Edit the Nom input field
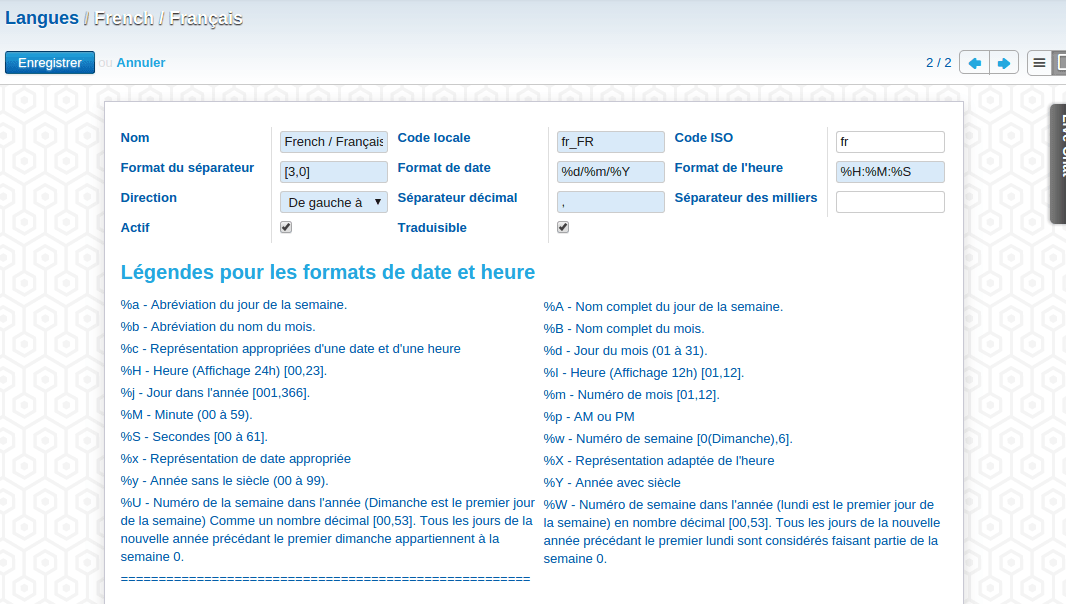The width and height of the screenshot is (1066, 604). [334, 141]
